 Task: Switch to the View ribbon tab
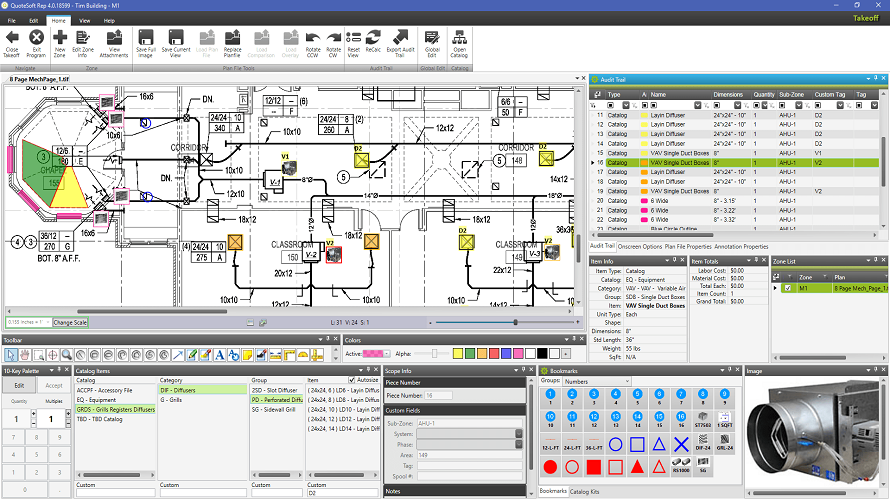84,20
